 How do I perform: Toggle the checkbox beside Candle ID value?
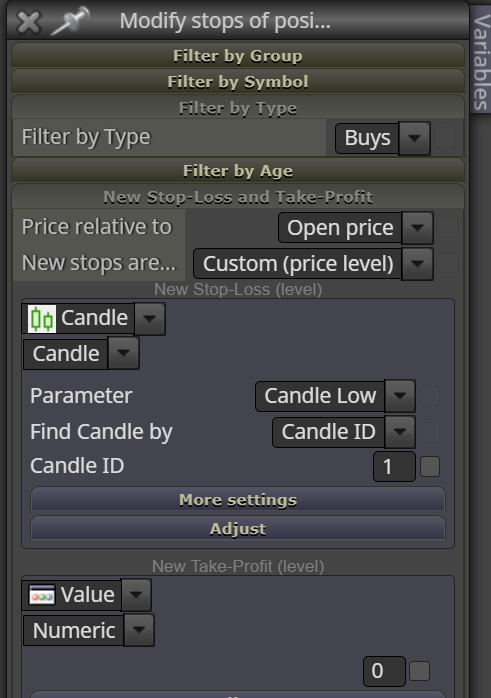[x=430, y=467]
